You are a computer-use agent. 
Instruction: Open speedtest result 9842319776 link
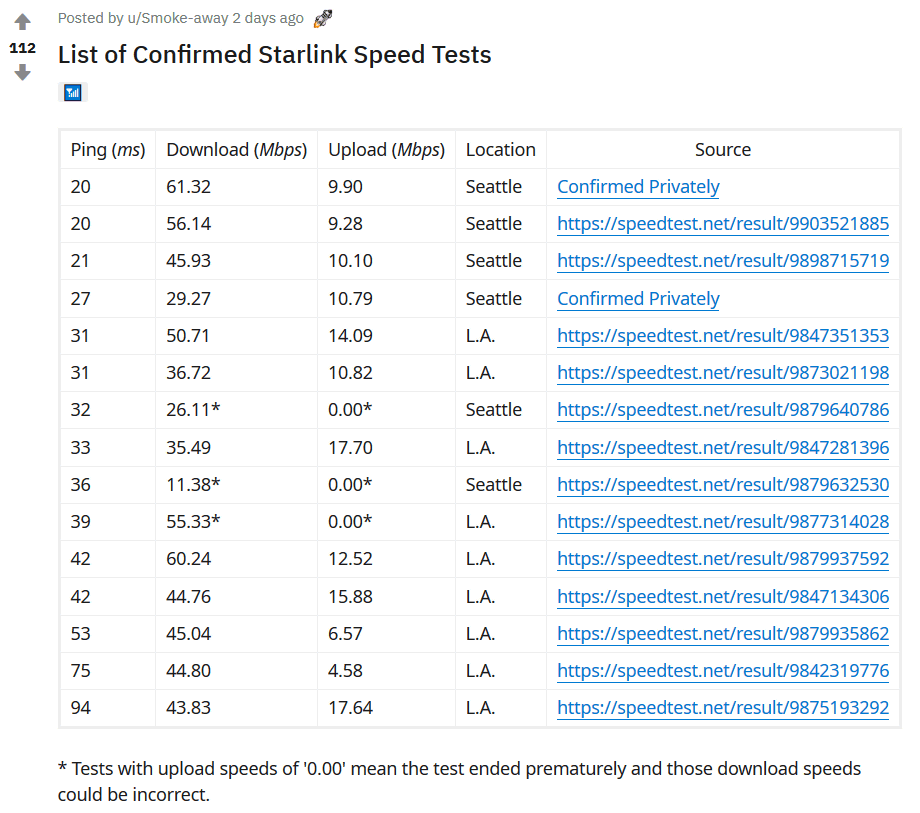pyautogui.click(x=722, y=671)
